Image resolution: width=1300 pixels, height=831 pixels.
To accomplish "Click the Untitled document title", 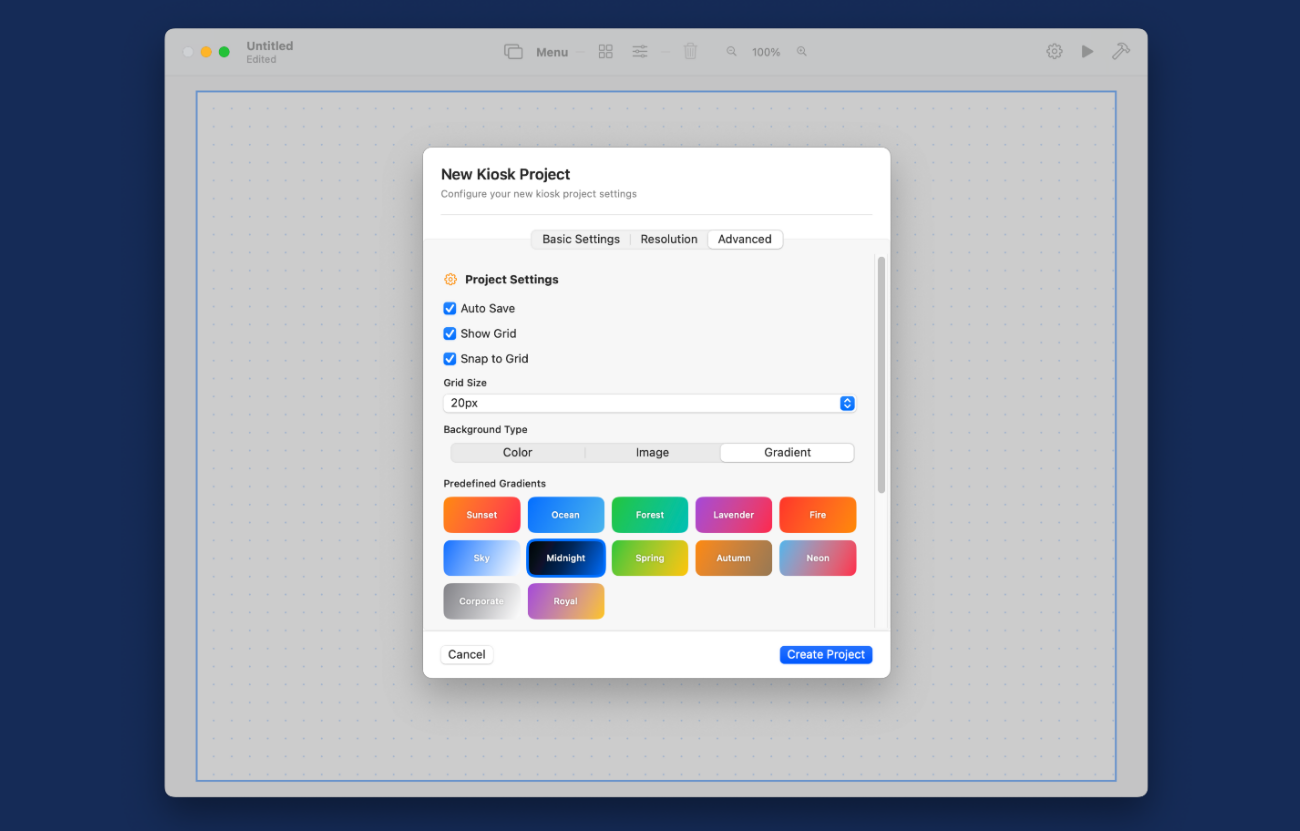I will (x=270, y=46).
